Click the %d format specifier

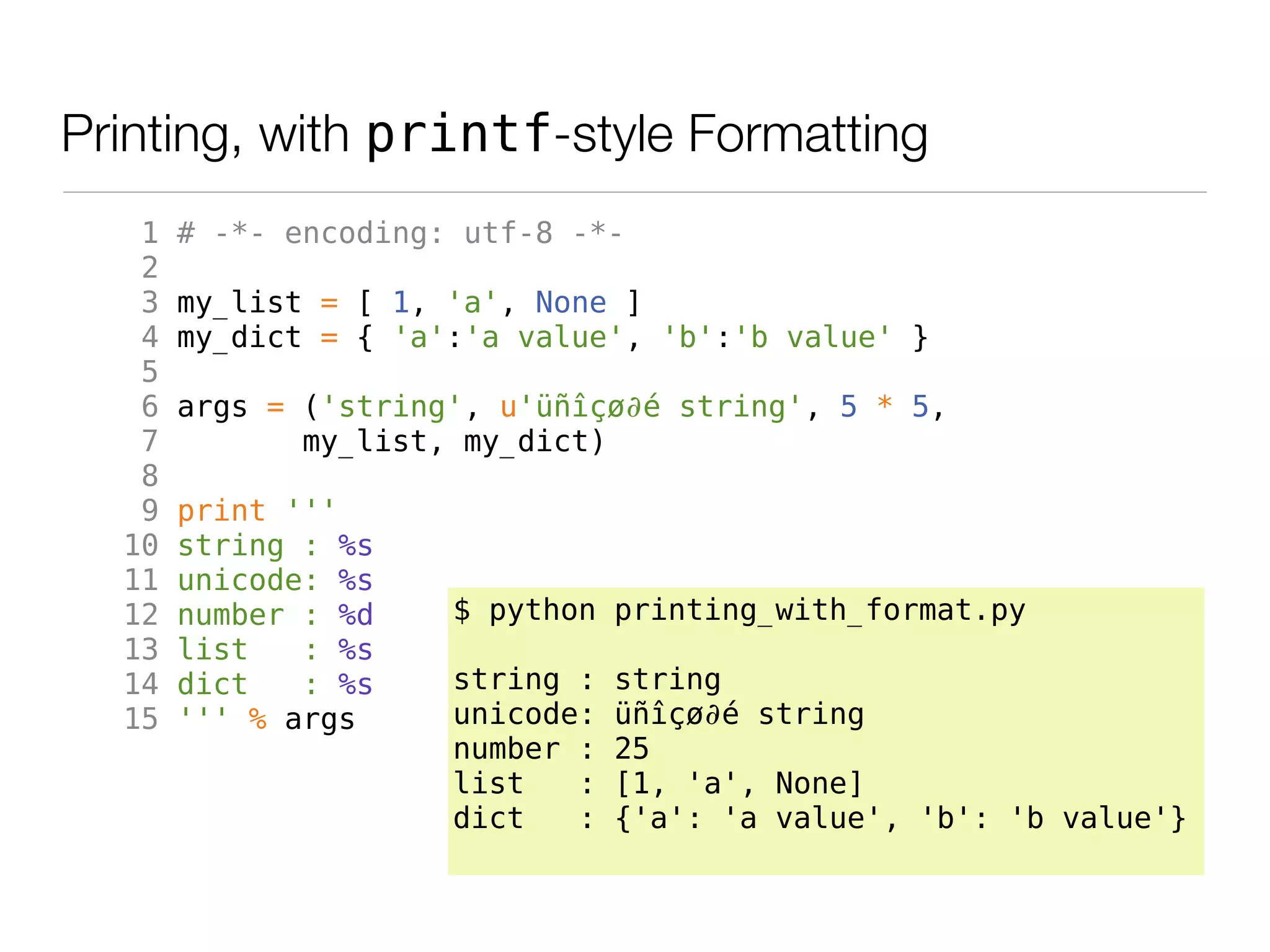[355, 615]
